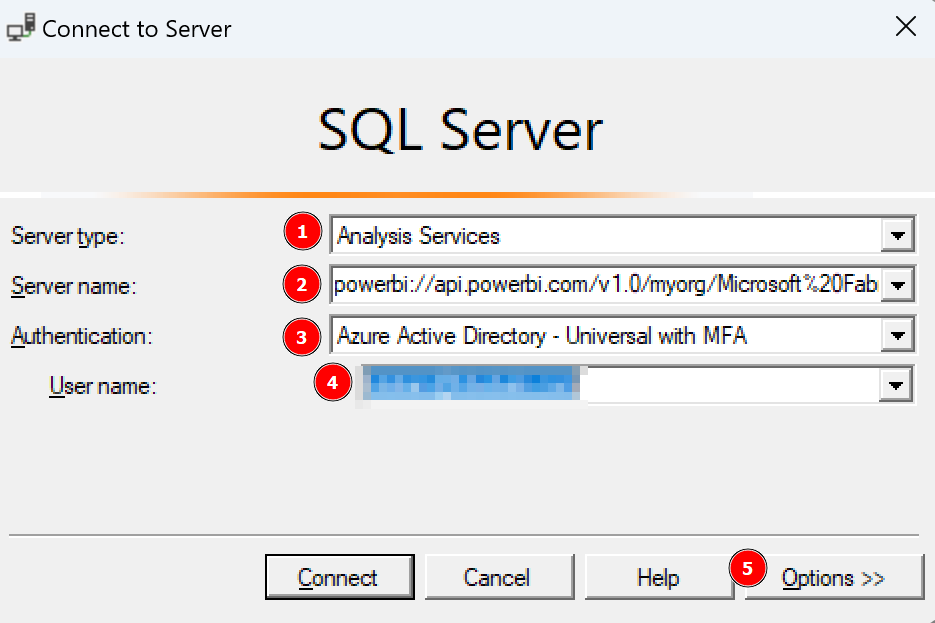Click inside the powerbi:// server name field
Viewport: 935px width, 623px height.
(x=605, y=287)
